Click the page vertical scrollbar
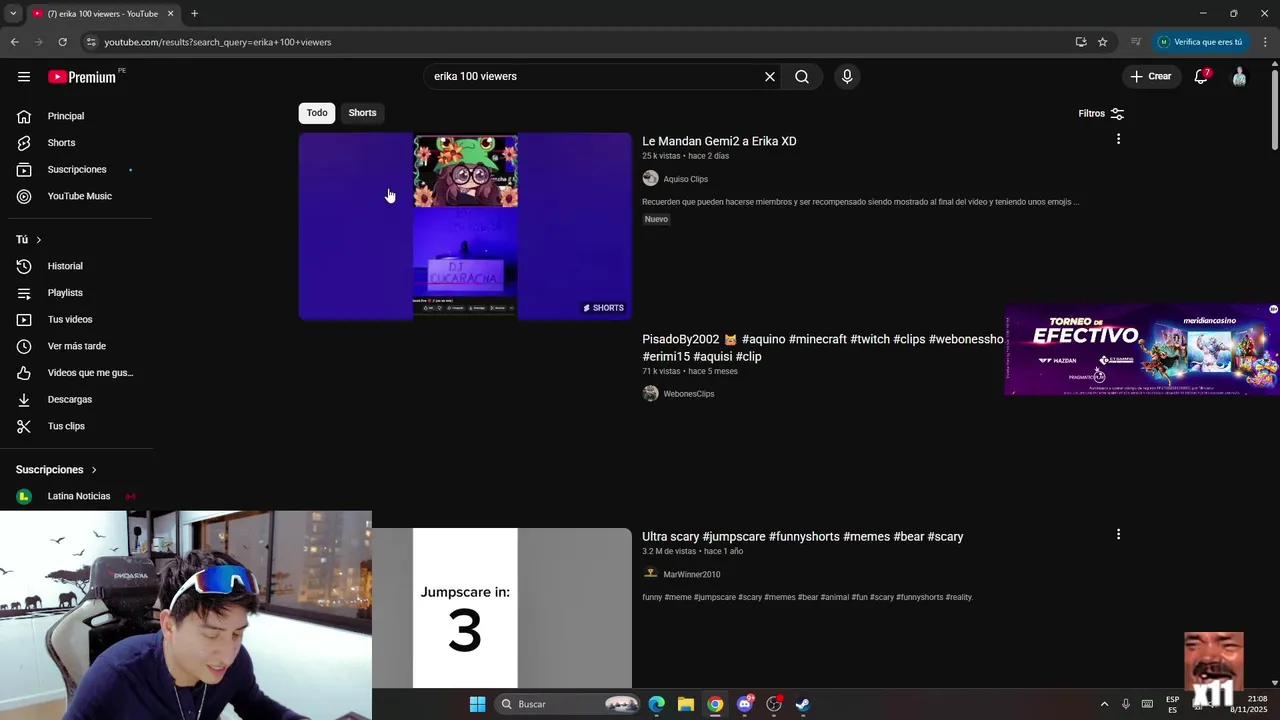 pyautogui.click(x=1275, y=108)
